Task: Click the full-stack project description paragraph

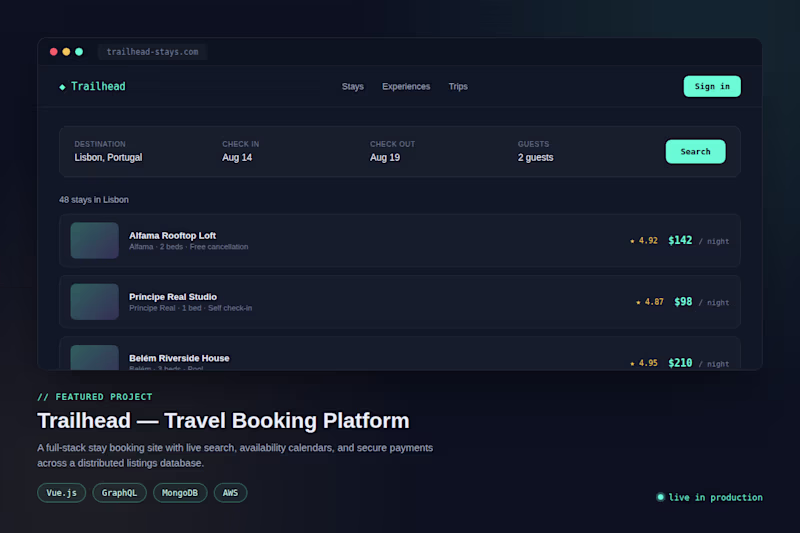Action: (x=235, y=455)
